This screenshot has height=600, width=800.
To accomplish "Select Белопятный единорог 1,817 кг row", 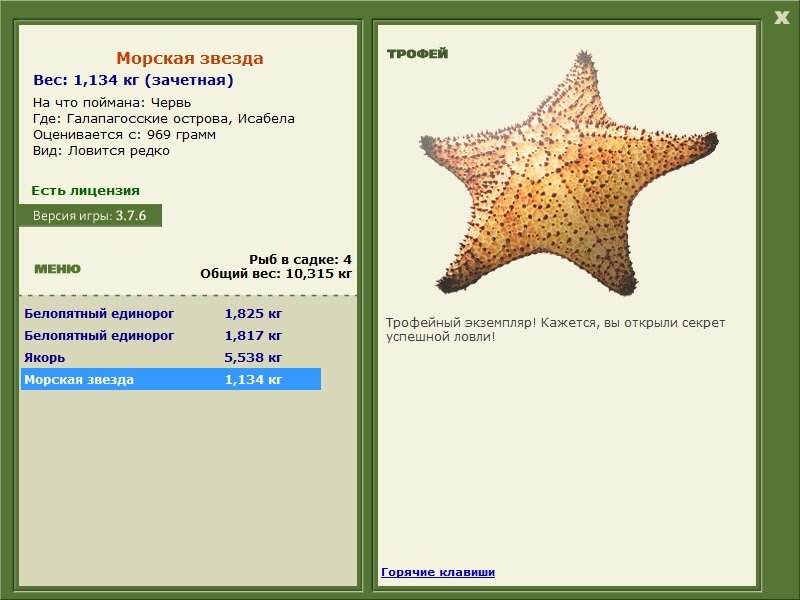I will tap(171, 335).
